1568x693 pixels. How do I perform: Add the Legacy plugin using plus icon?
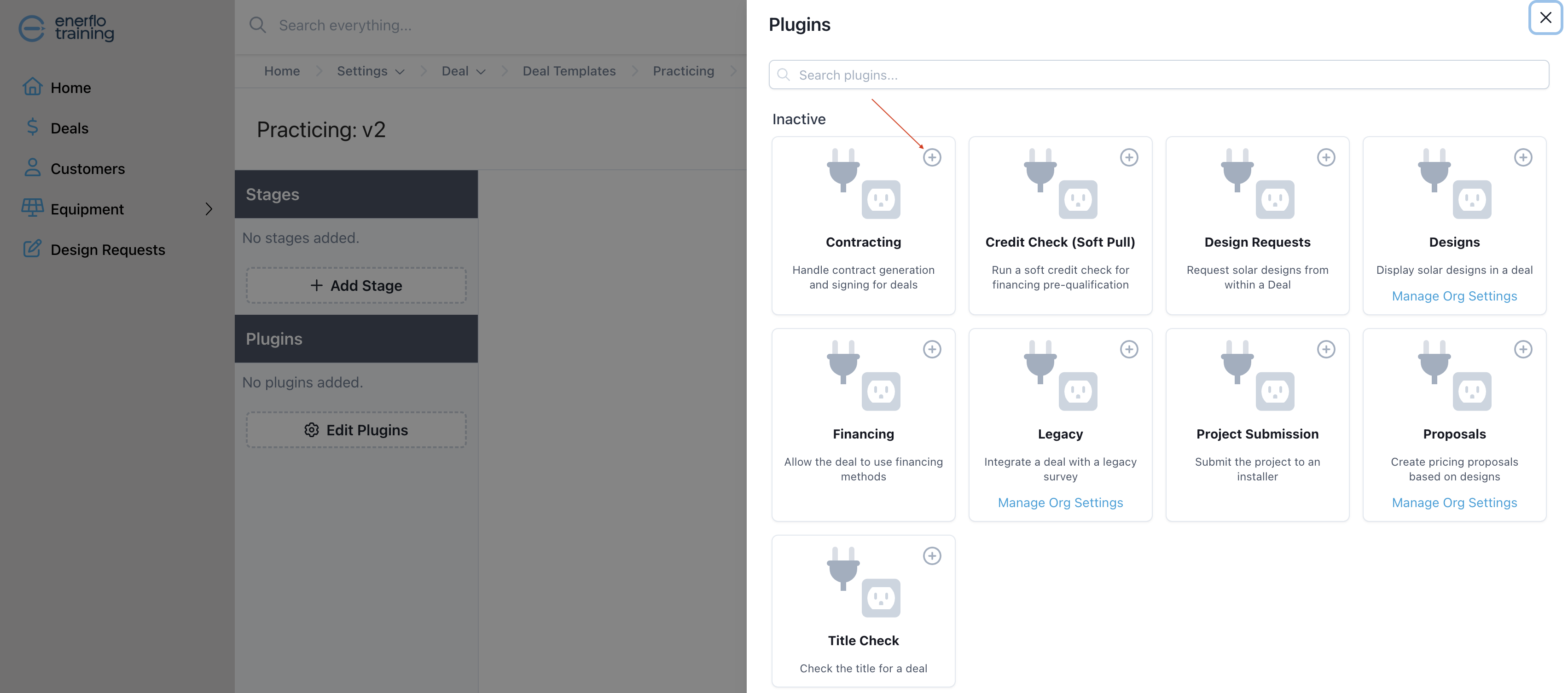tap(1129, 349)
